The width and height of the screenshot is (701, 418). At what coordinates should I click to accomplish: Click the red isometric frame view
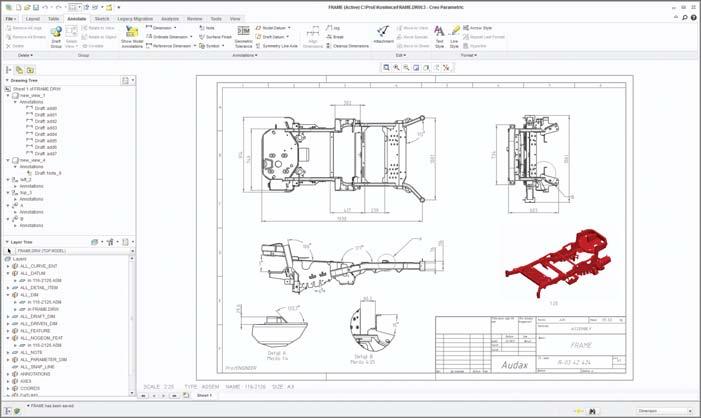click(x=559, y=262)
